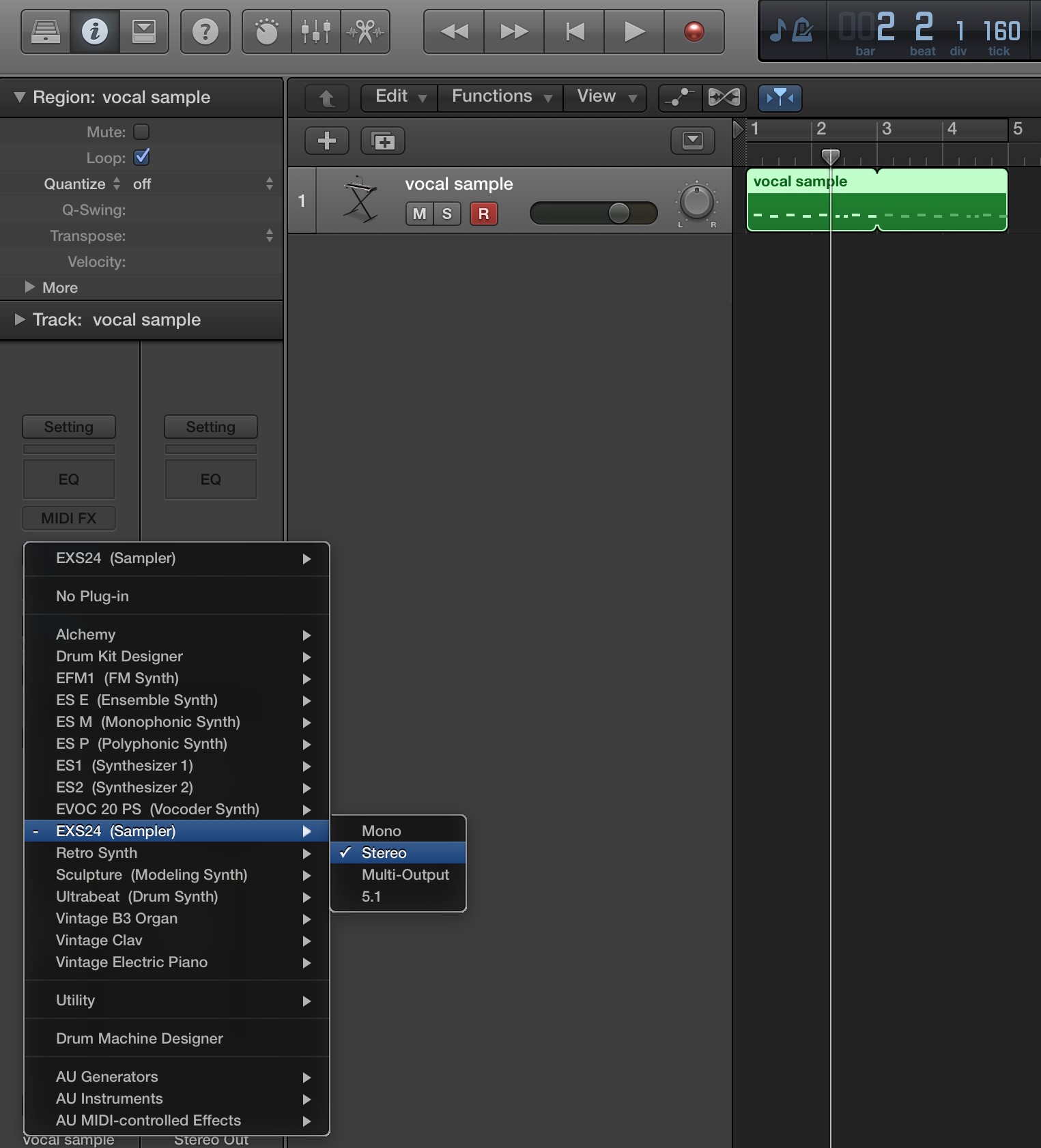Choose Drum Kit Designer instrument
Screen dimensions: 1041x1148
coord(177,656)
